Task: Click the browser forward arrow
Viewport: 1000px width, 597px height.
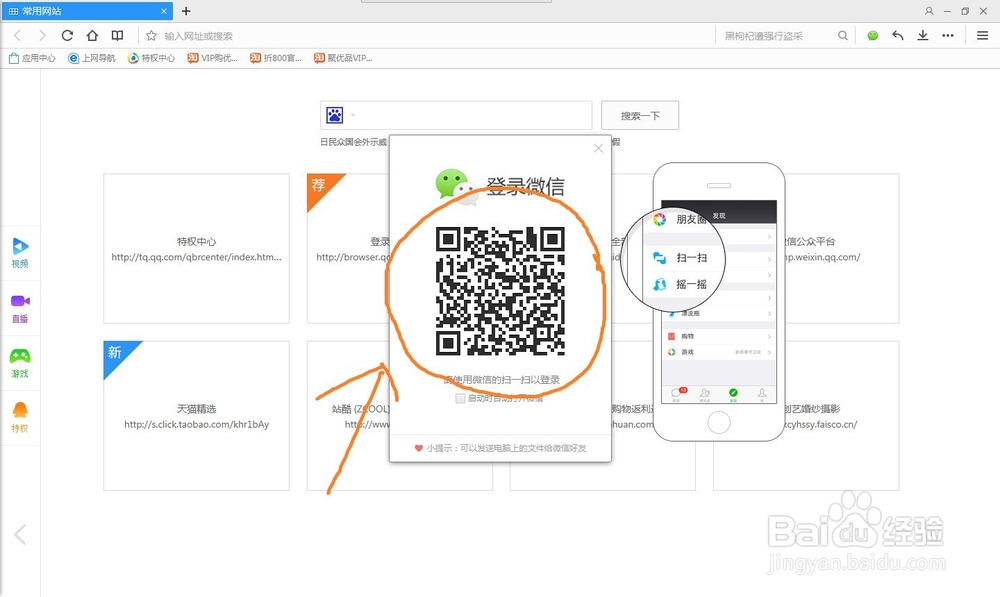Action: click(x=42, y=36)
